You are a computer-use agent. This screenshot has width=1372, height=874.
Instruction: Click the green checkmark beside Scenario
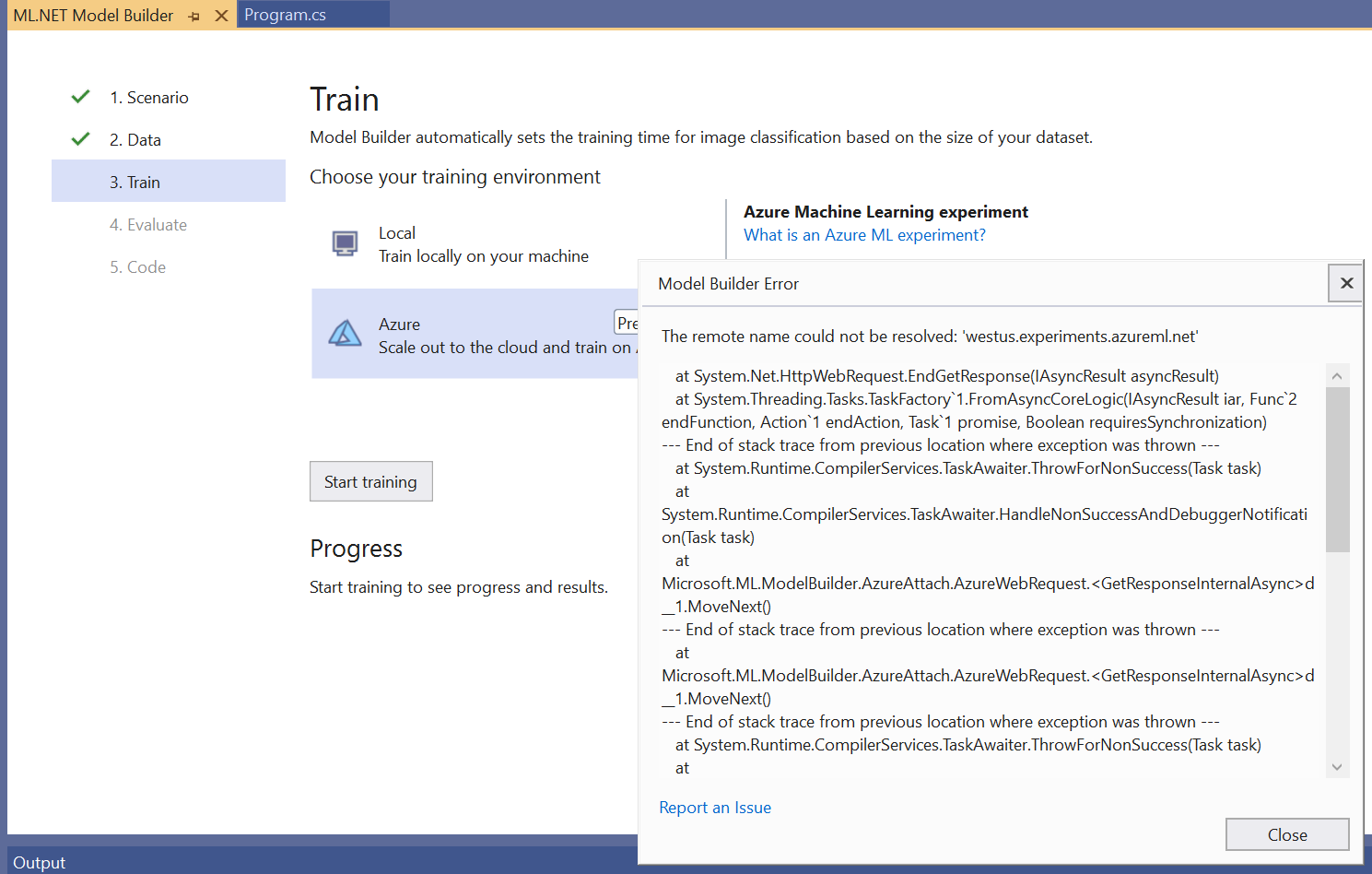80,96
